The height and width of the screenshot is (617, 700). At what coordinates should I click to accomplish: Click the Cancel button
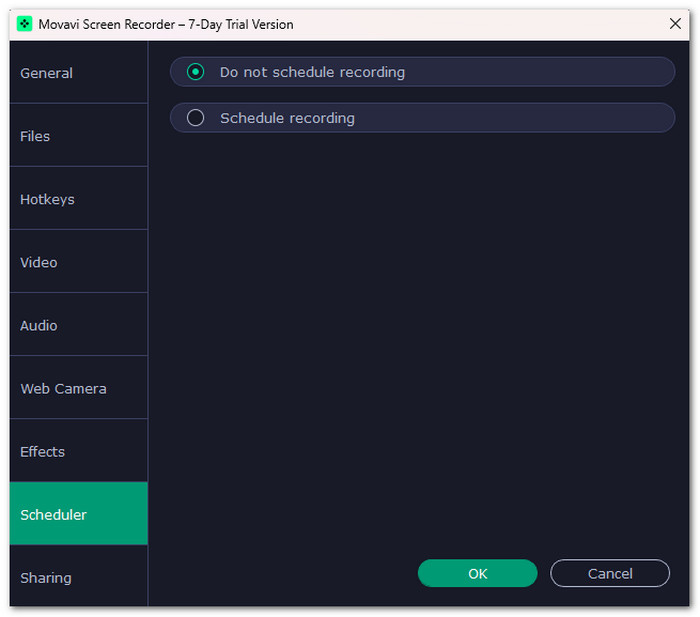pyautogui.click(x=610, y=573)
